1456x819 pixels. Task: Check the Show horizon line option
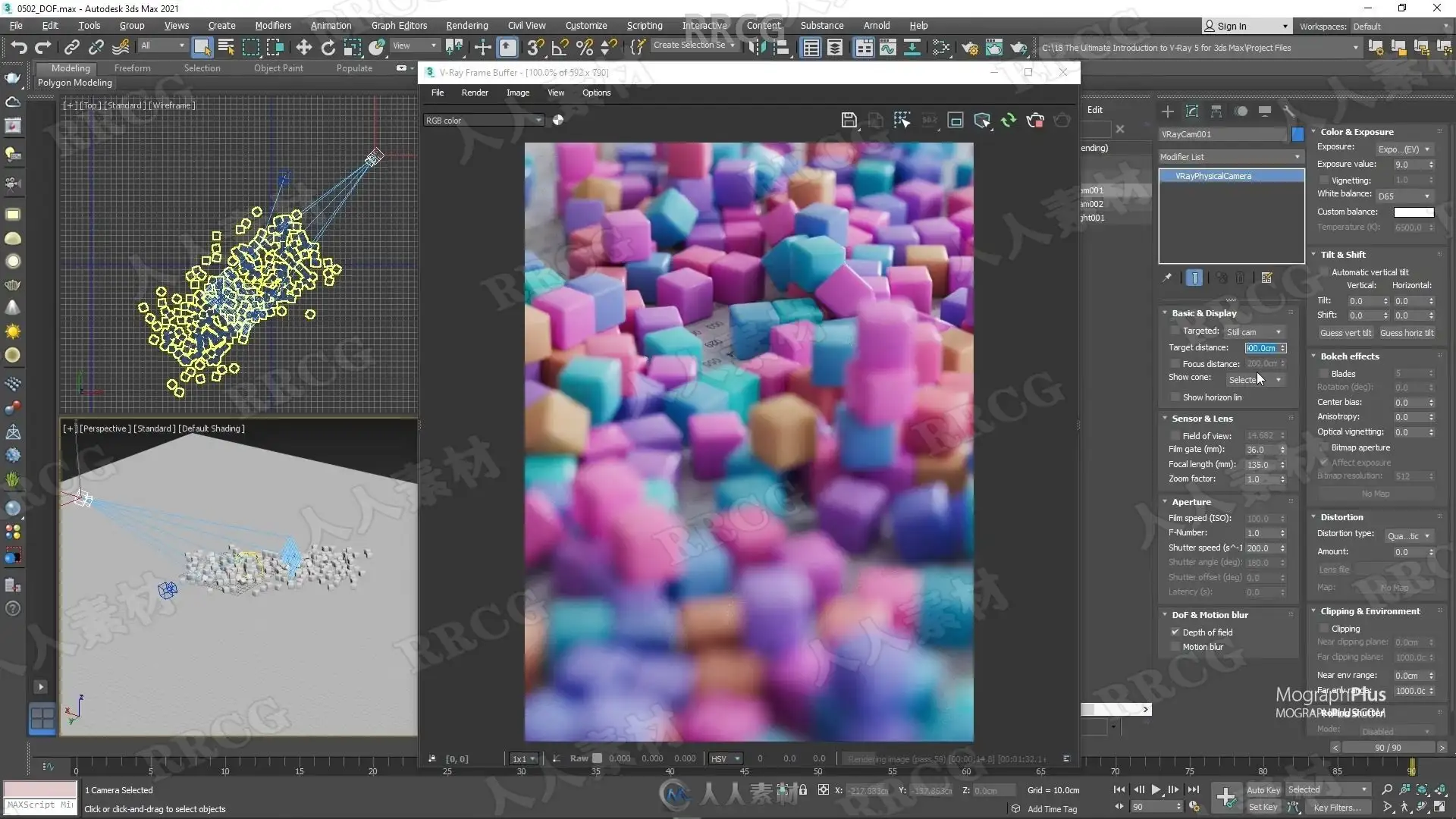click(1175, 397)
